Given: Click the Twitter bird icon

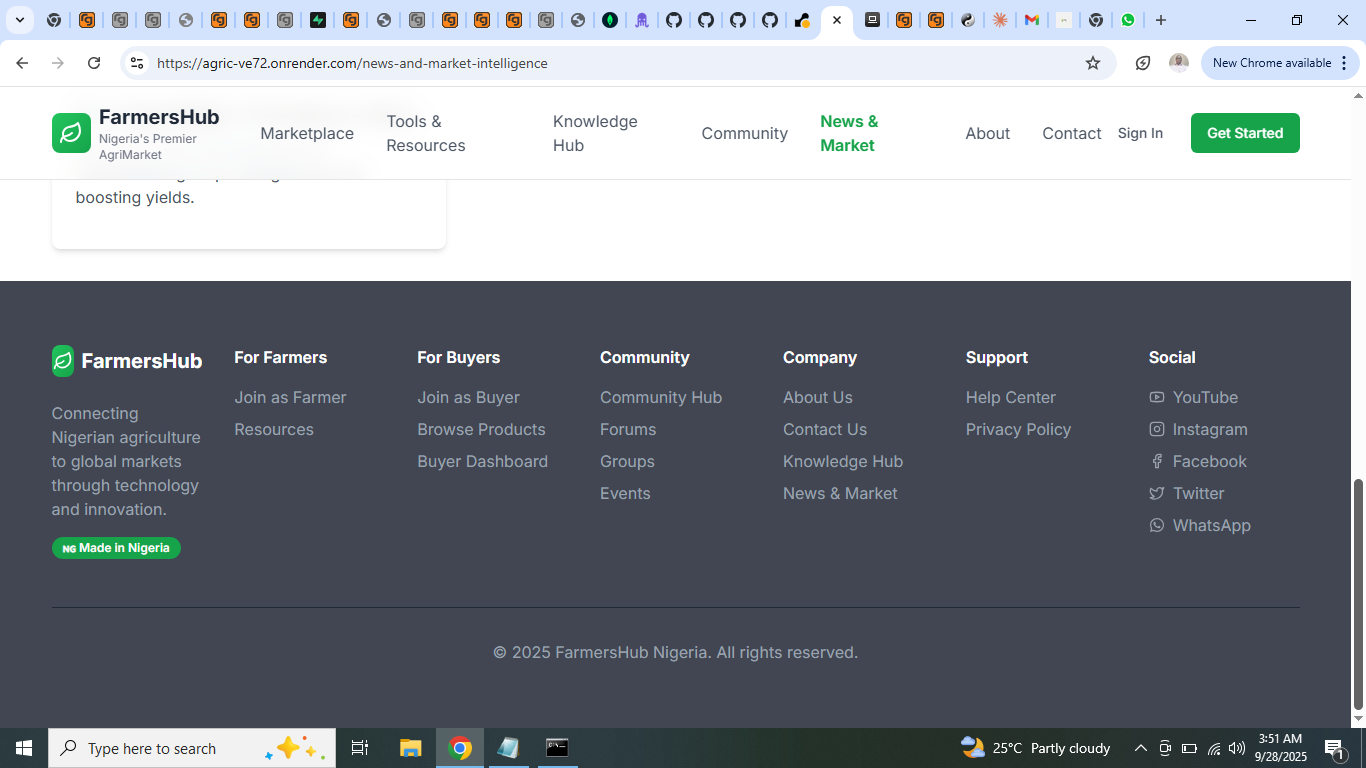Looking at the screenshot, I should click(1157, 493).
